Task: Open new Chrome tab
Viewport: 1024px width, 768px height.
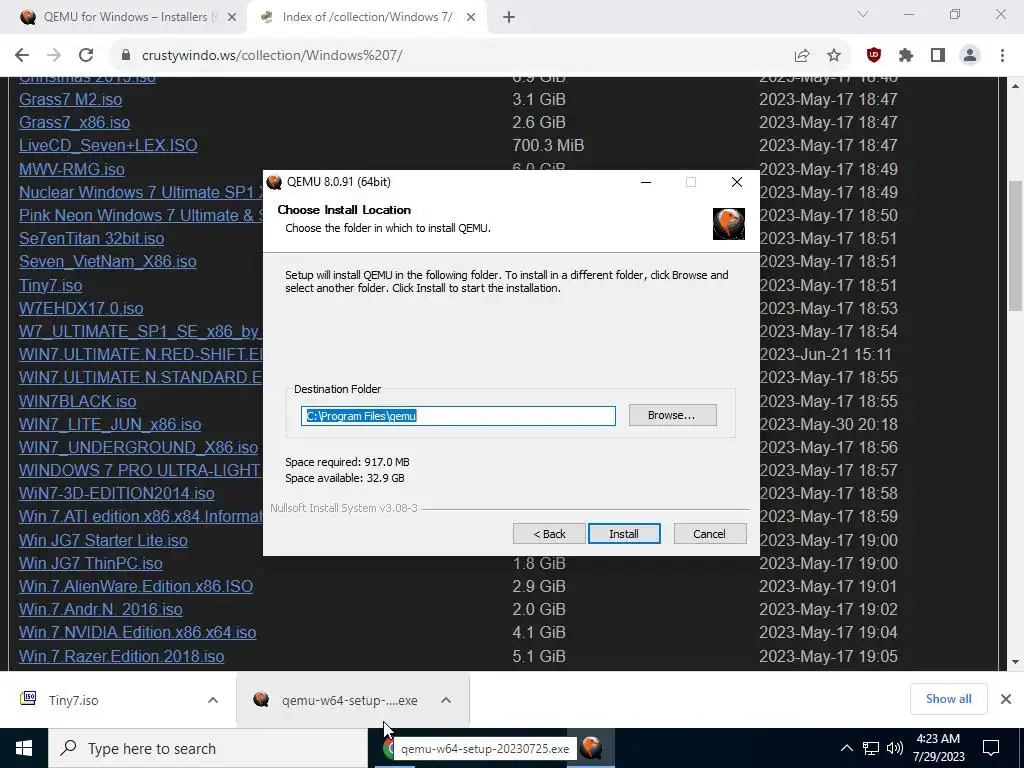Action: click(x=509, y=18)
